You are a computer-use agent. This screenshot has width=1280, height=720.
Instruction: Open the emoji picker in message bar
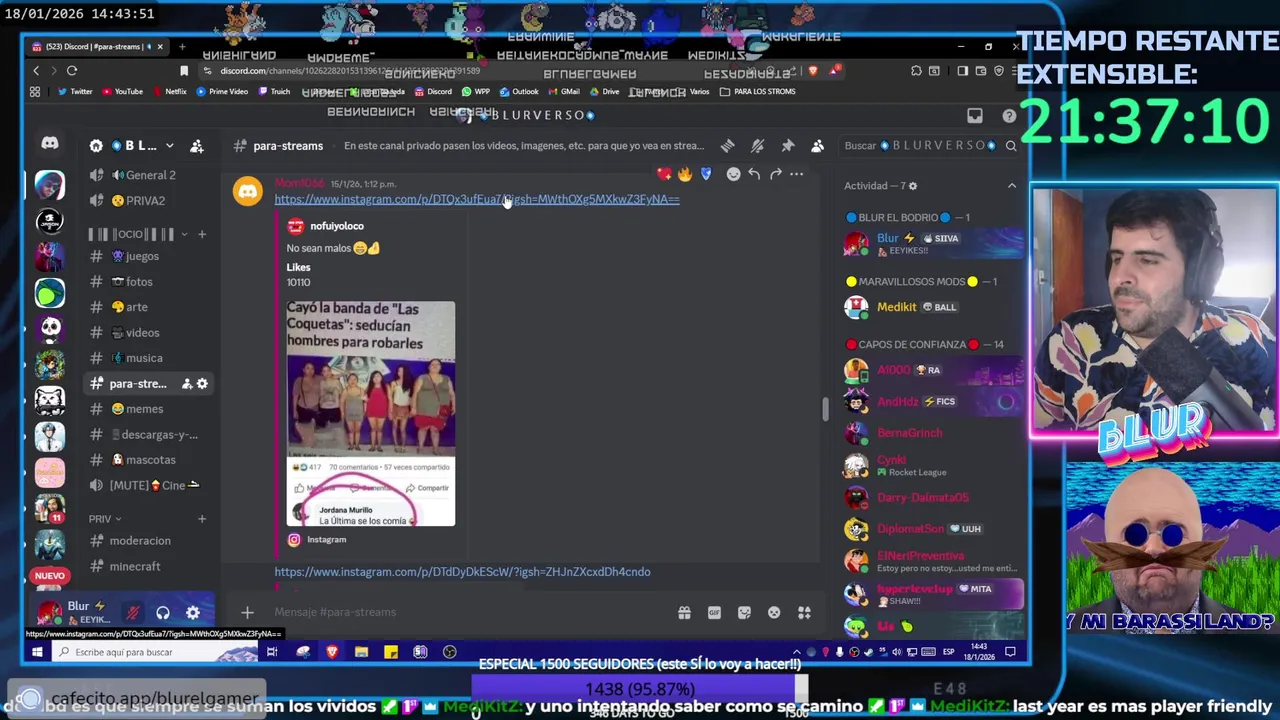(x=774, y=612)
